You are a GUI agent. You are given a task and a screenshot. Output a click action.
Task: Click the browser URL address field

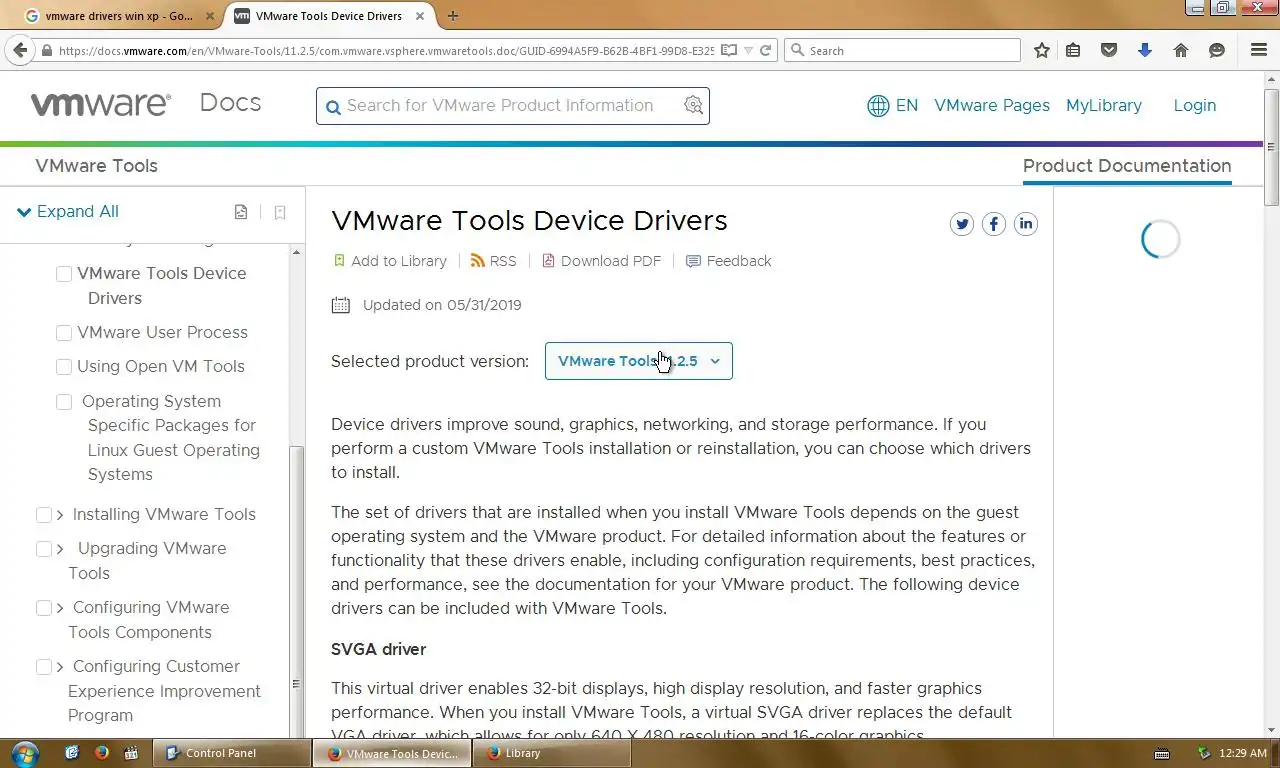[385, 50]
